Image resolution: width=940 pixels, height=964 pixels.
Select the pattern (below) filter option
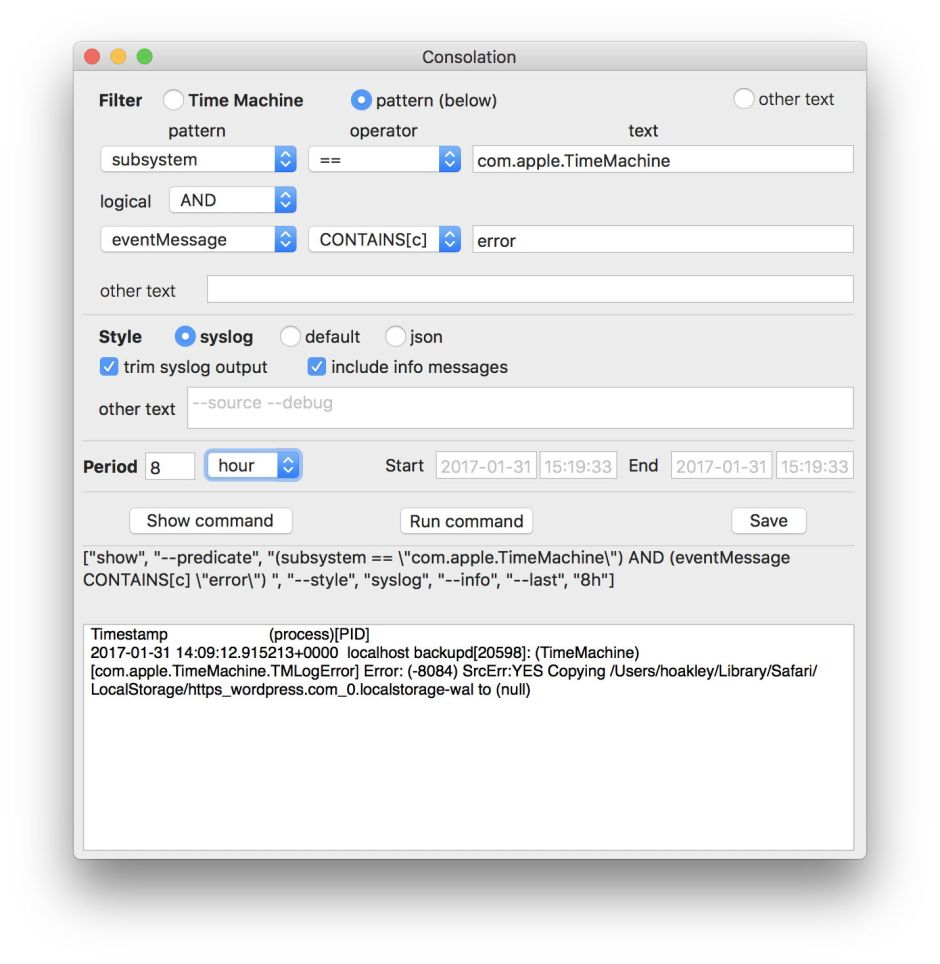(361, 100)
